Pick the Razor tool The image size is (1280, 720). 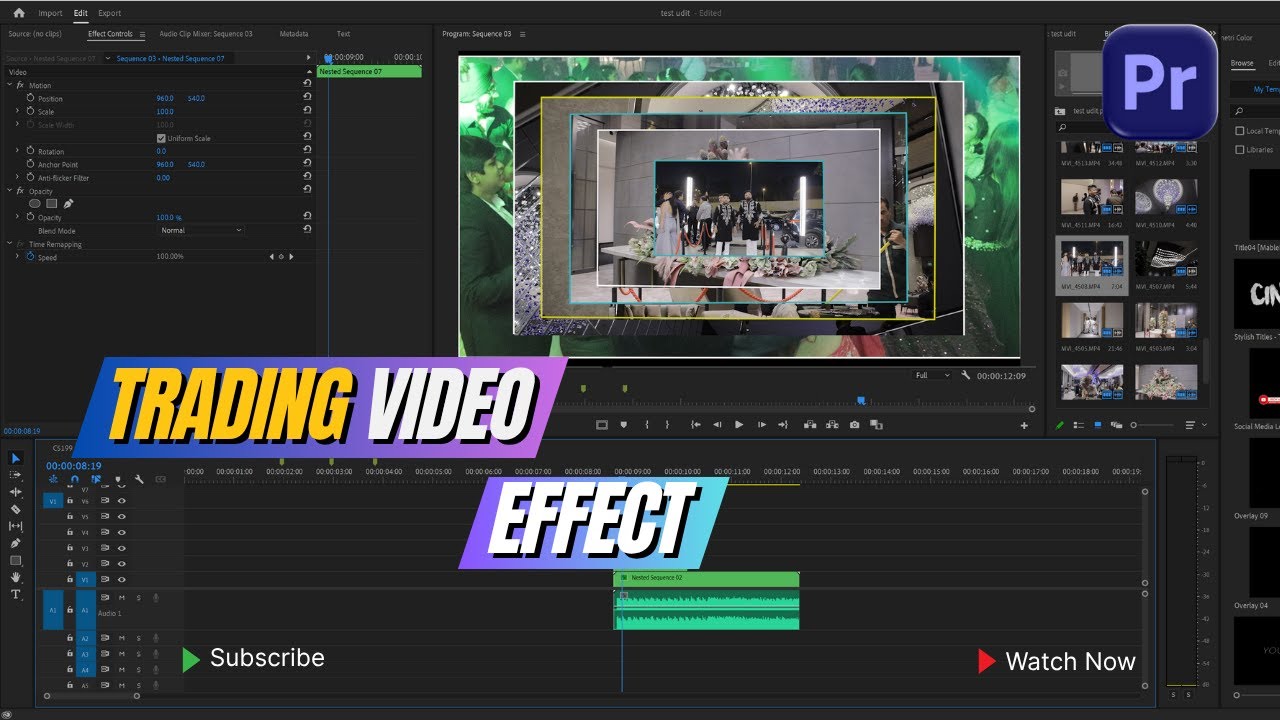[15, 509]
